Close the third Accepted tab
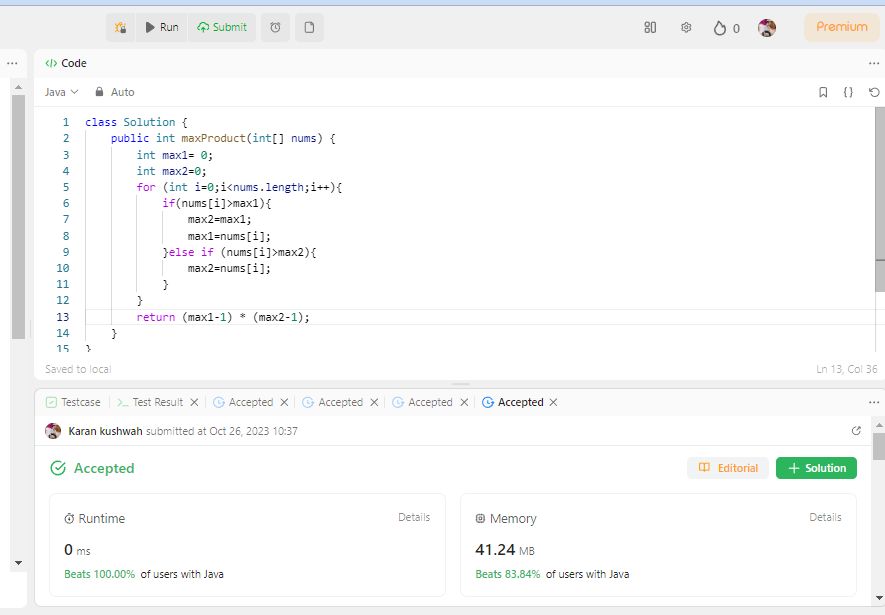The width and height of the screenshot is (885, 615). 464,402
